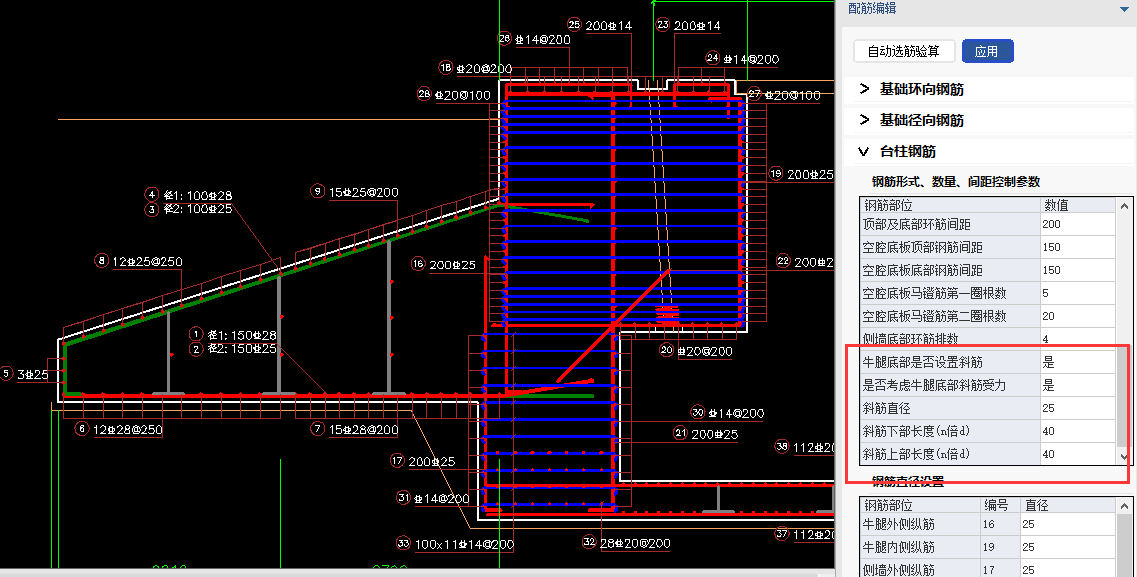Viewport: 1137px width, 577px height.
Task: Edit the 斜筋直径 value cell
Action: (x=1076, y=408)
